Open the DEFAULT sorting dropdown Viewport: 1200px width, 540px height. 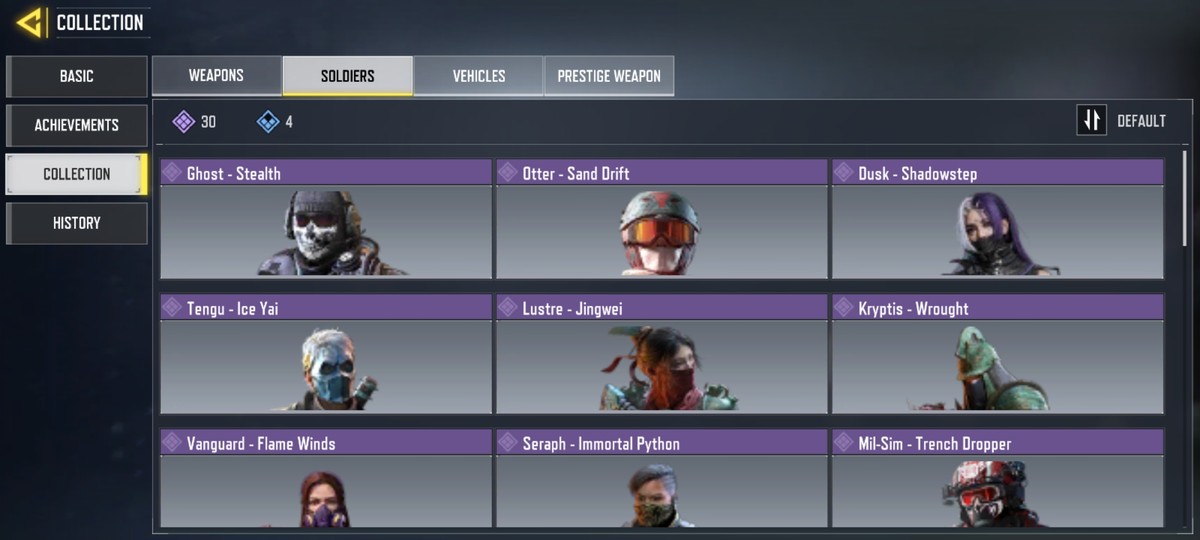coord(1141,121)
